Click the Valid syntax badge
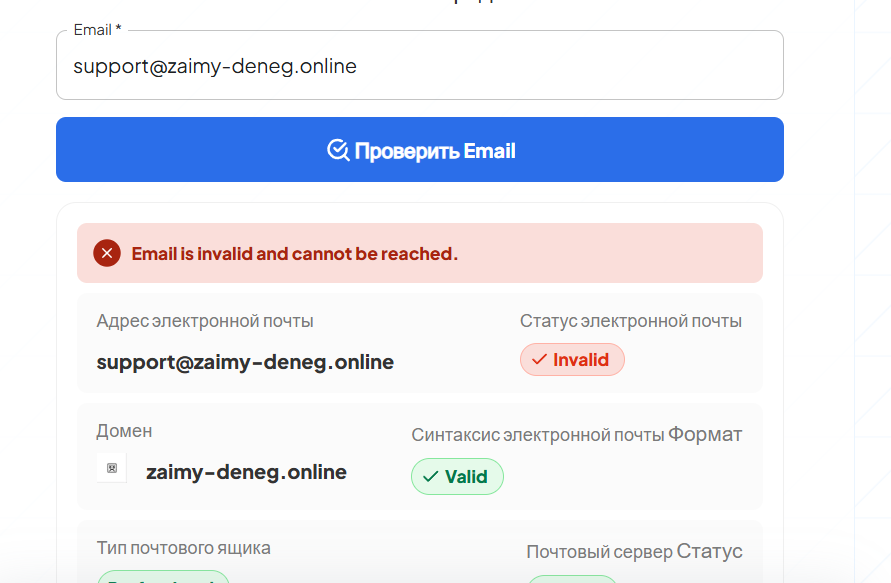This screenshot has height=583, width=891. 457,476
